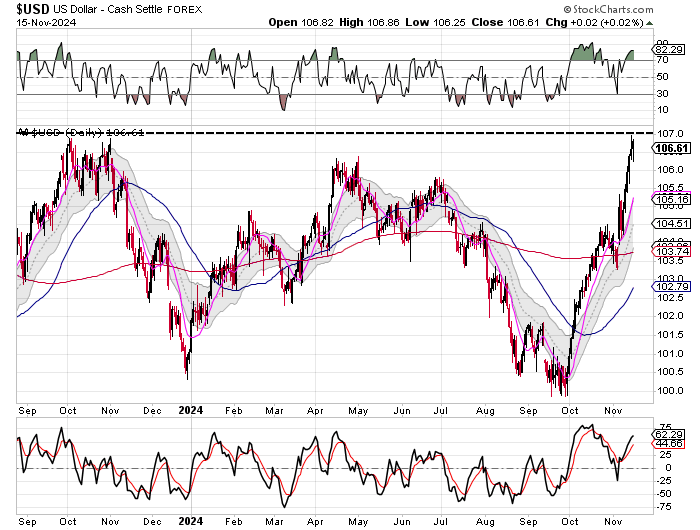Click the 106.61 current price tag
The image size is (700, 530).
pyautogui.click(x=671, y=148)
